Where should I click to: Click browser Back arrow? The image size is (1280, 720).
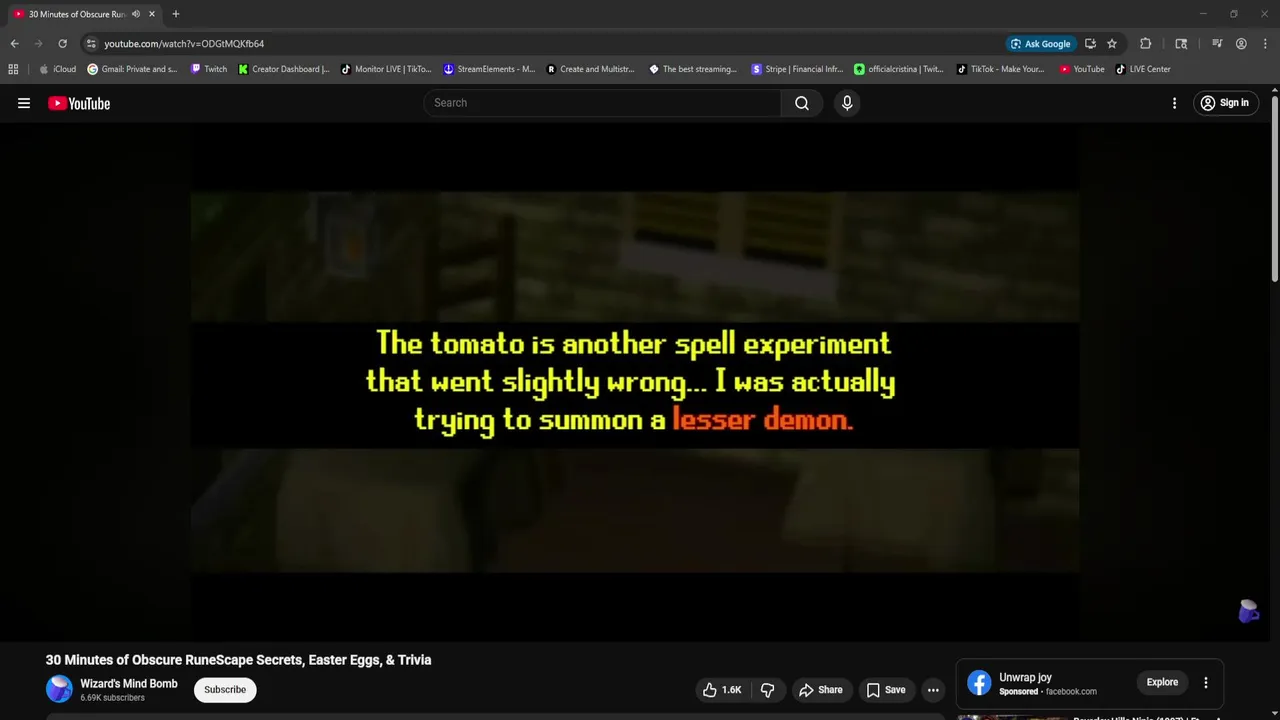pyautogui.click(x=14, y=44)
